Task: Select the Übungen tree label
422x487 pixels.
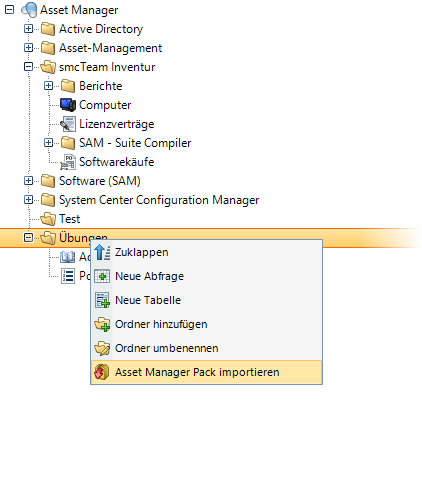Action: click(83, 237)
